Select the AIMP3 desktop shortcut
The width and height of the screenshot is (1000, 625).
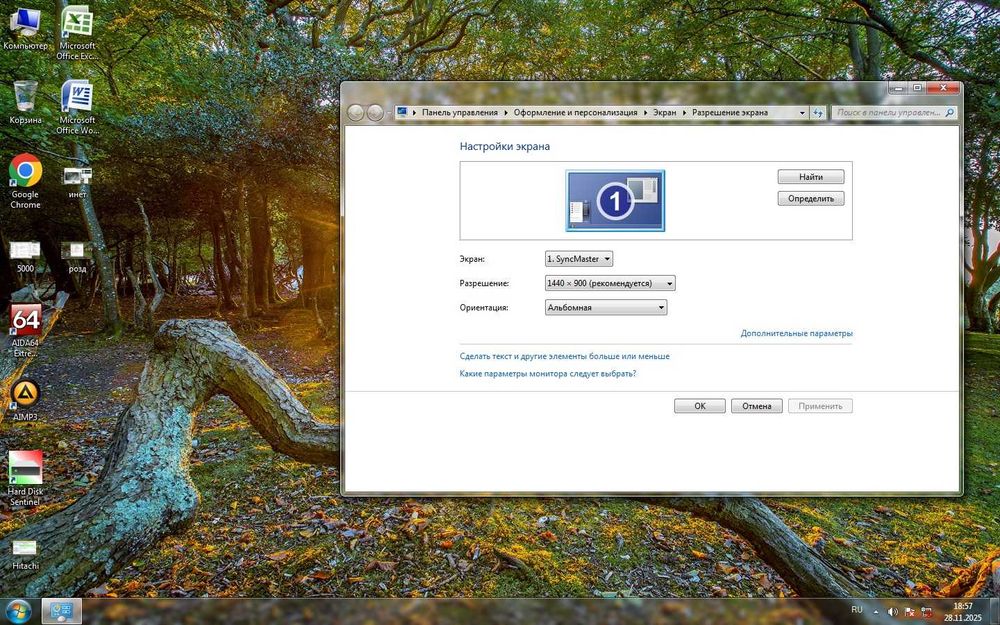(26, 401)
